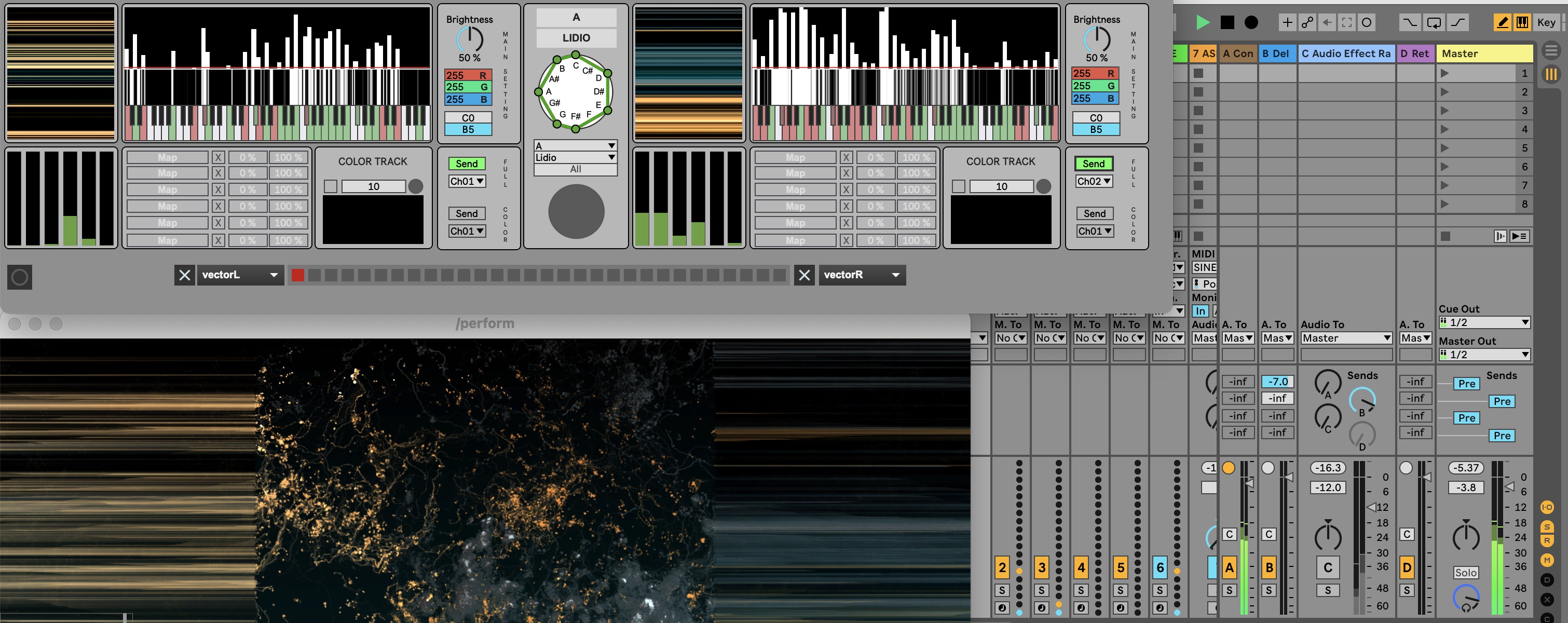Click the Session Record circle outline button
Viewport: 1568px width, 623px height.
point(1367,22)
